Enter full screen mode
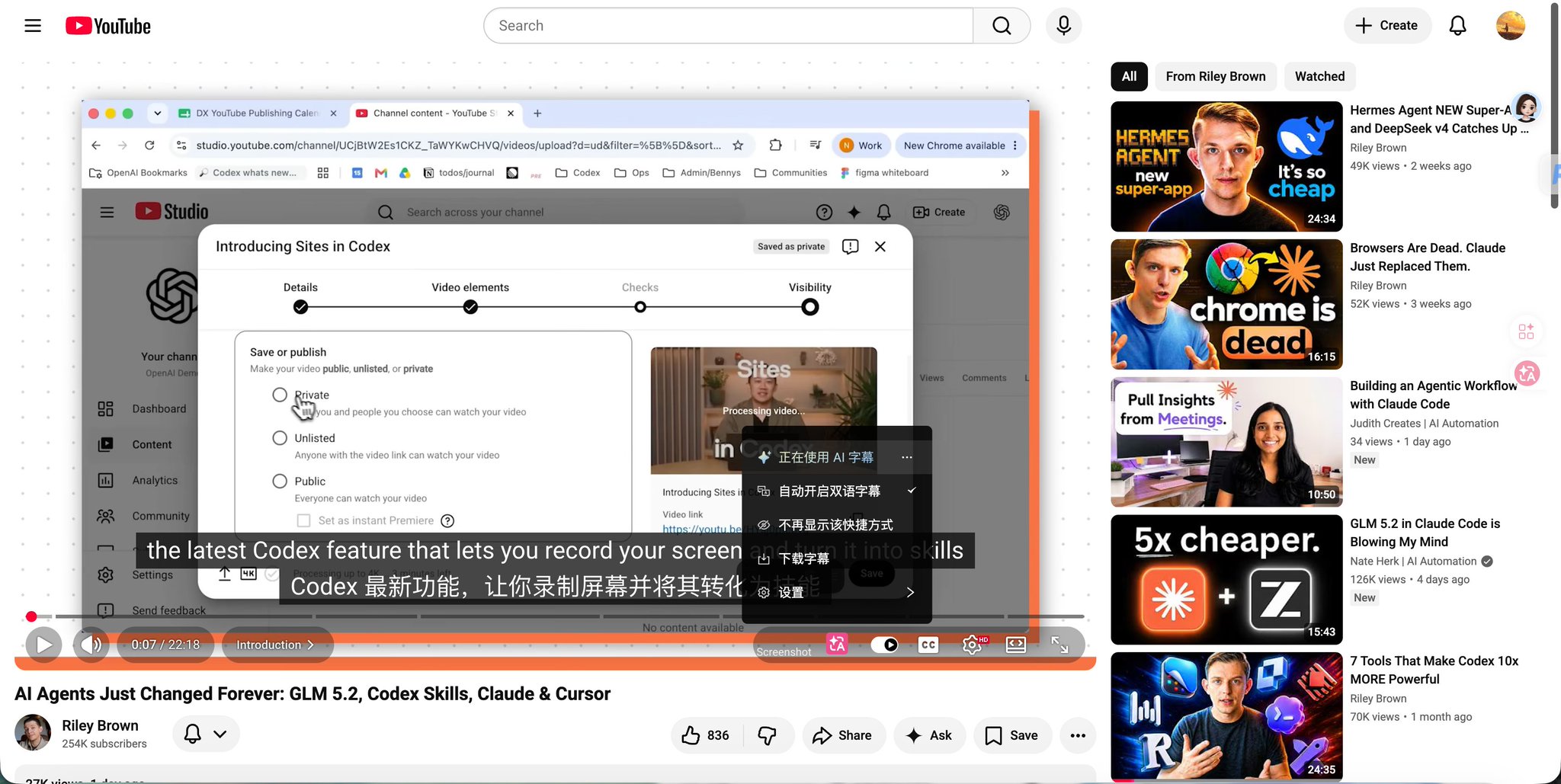This screenshot has height=784, width=1561. click(x=1059, y=645)
